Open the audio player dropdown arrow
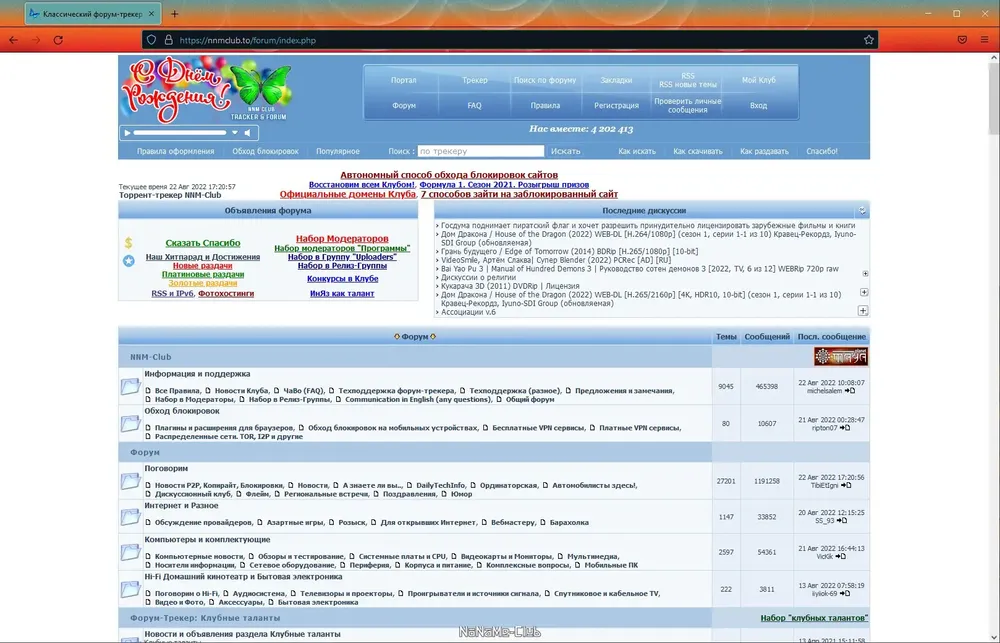 (235, 133)
